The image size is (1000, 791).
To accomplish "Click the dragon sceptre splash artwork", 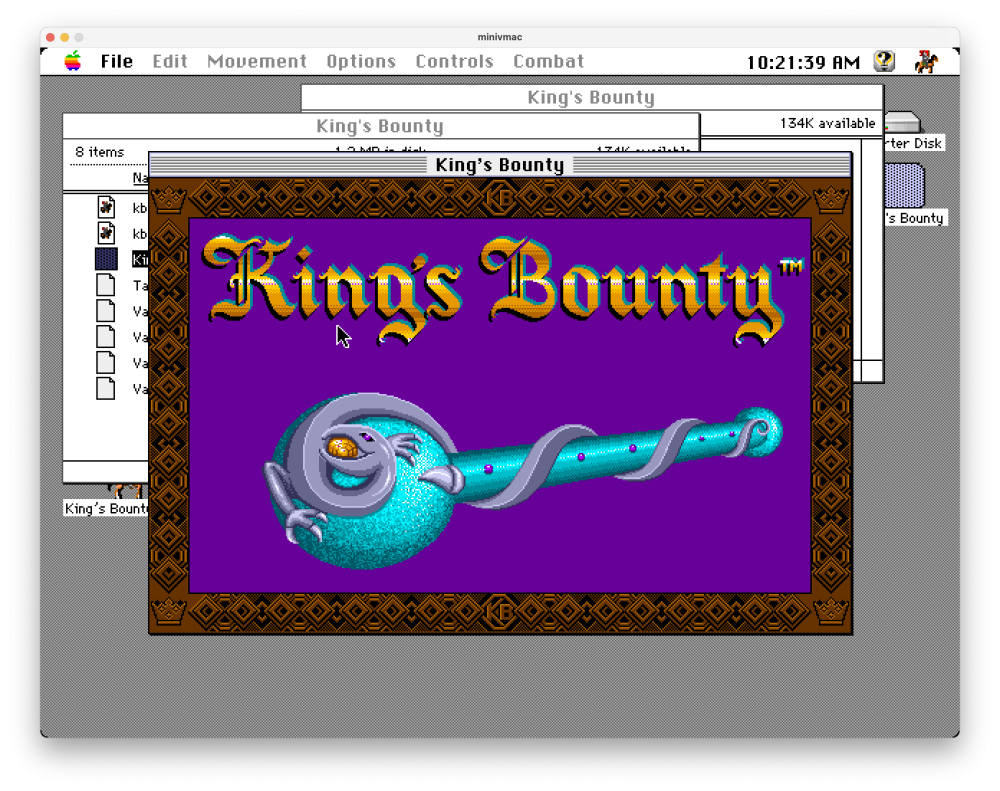I will pyautogui.click(x=523, y=480).
